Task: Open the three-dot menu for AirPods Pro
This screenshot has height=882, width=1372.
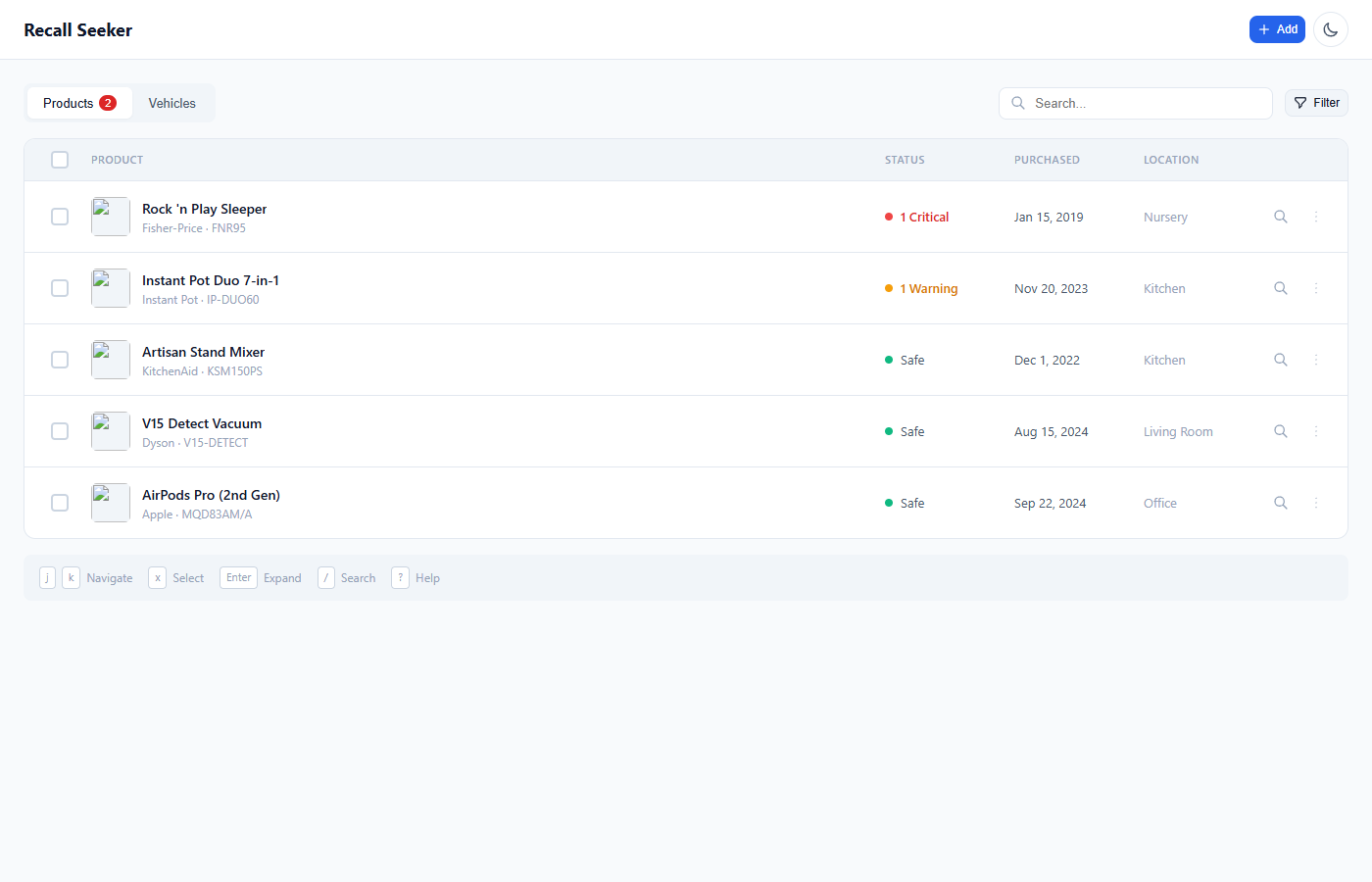Action: click(x=1316, y=503)
